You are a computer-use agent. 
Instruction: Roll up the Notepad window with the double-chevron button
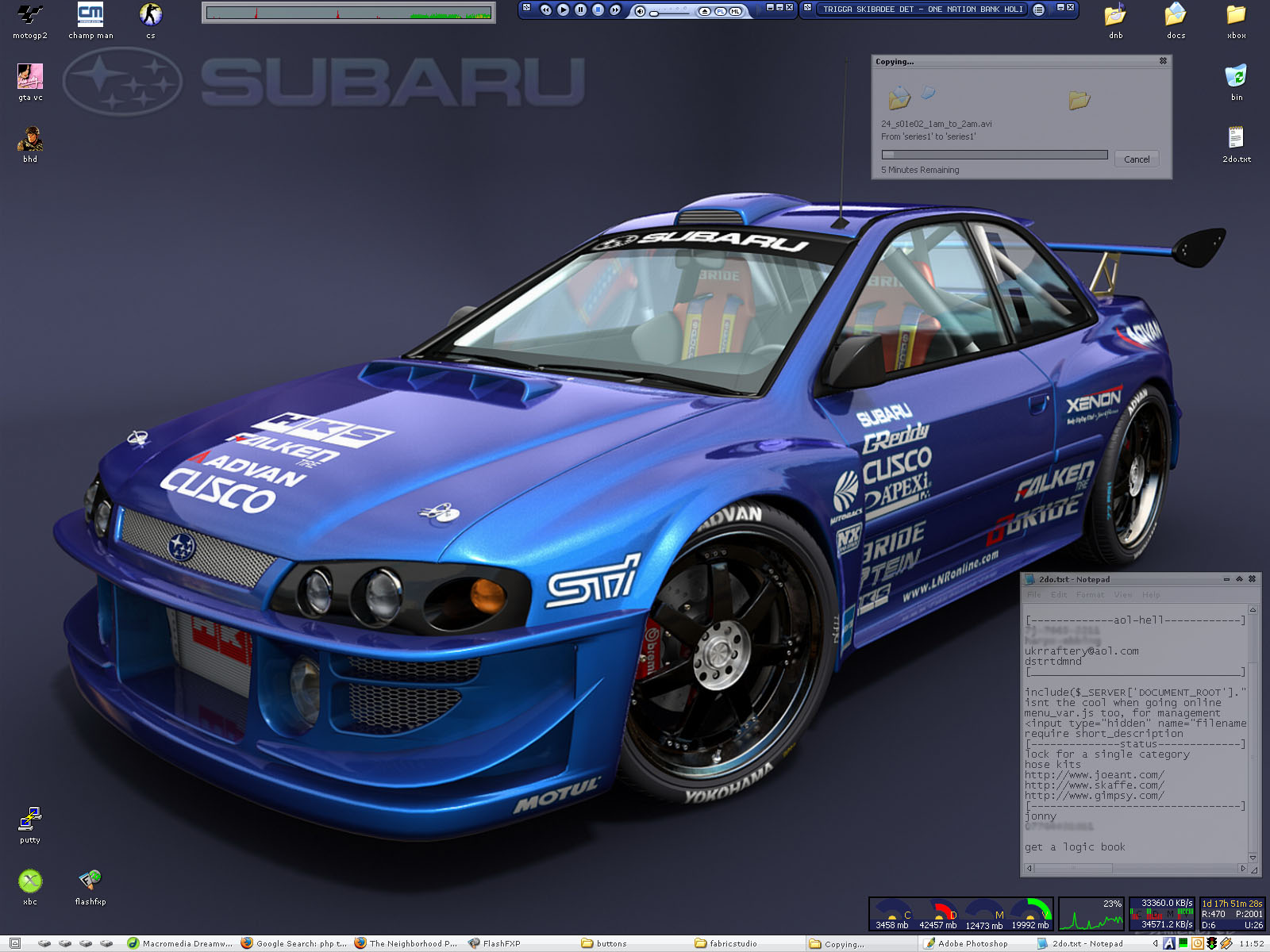click(1239, 579)
